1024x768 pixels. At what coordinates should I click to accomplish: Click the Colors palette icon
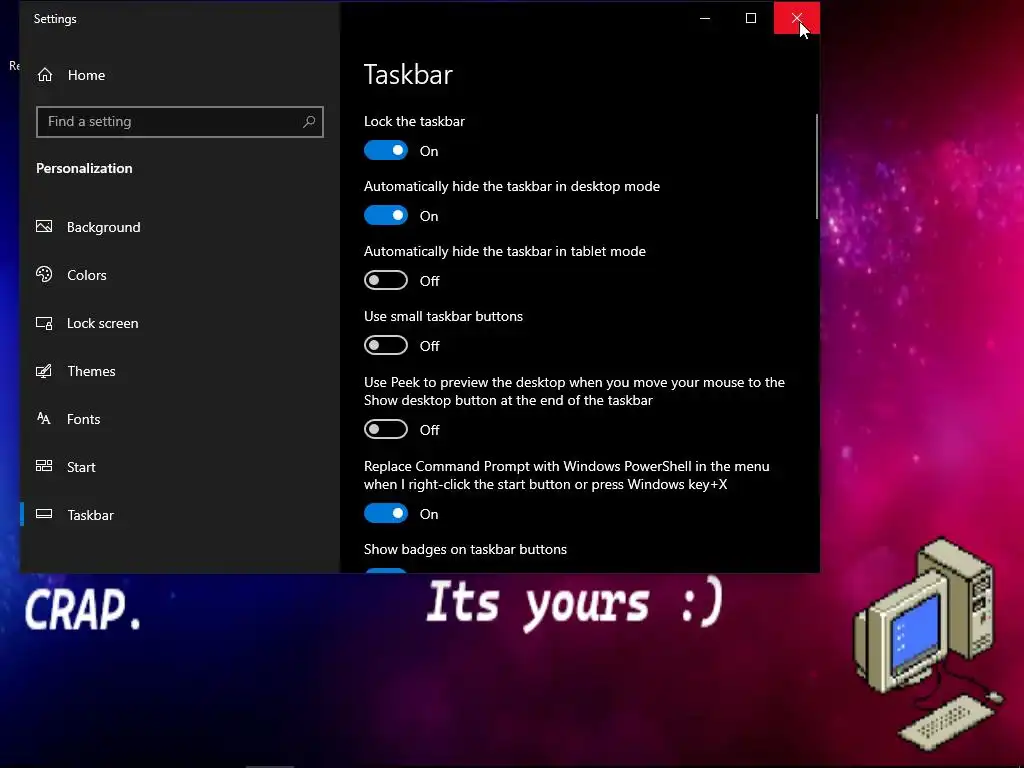click(44, 274)
